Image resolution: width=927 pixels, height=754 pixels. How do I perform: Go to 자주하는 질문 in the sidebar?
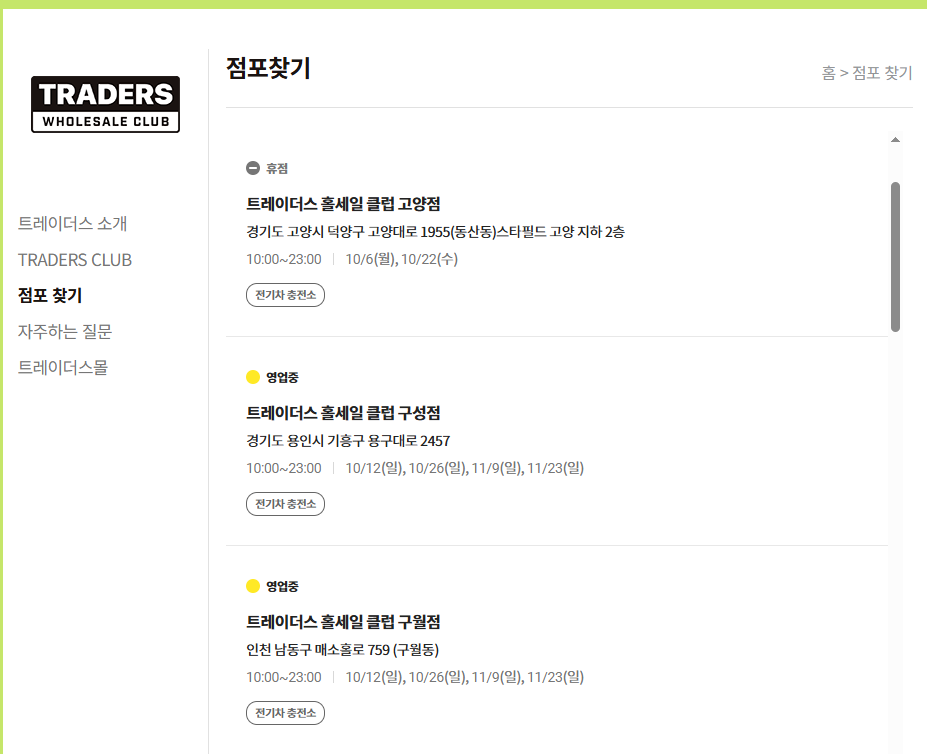point(65,331)
